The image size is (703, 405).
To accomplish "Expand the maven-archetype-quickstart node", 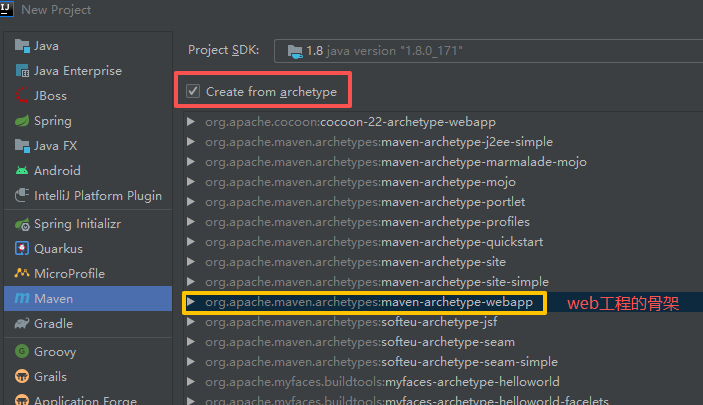I will coord(191,242).
